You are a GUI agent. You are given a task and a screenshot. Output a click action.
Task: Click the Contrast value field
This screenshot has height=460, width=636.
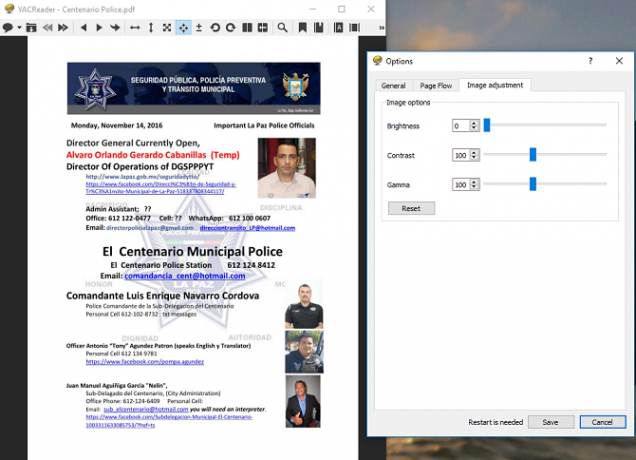[x=461, y=155]
